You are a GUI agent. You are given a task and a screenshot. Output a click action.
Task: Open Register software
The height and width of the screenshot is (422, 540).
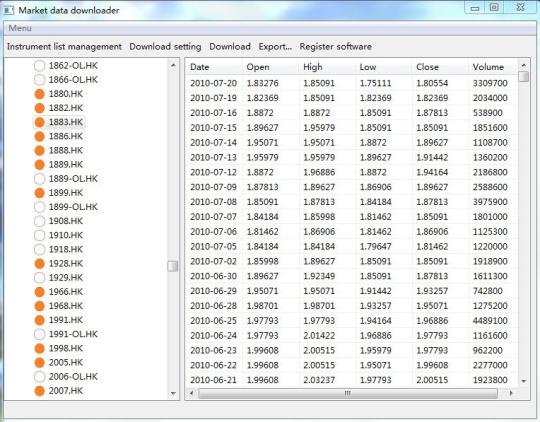coord(335,47)
